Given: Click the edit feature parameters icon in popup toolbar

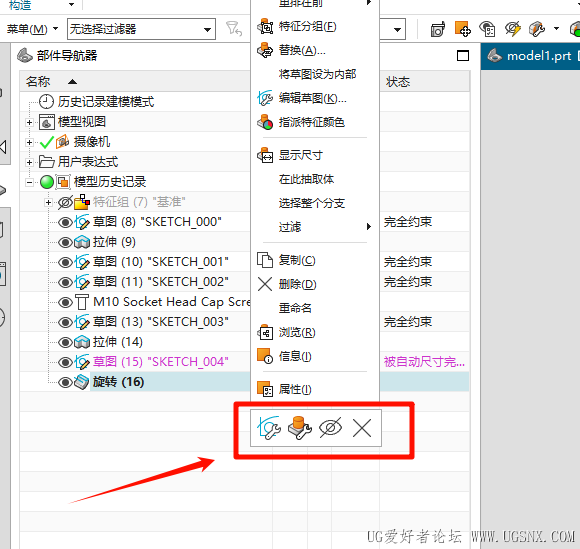Looking at the screenshot, I should 300,428.
